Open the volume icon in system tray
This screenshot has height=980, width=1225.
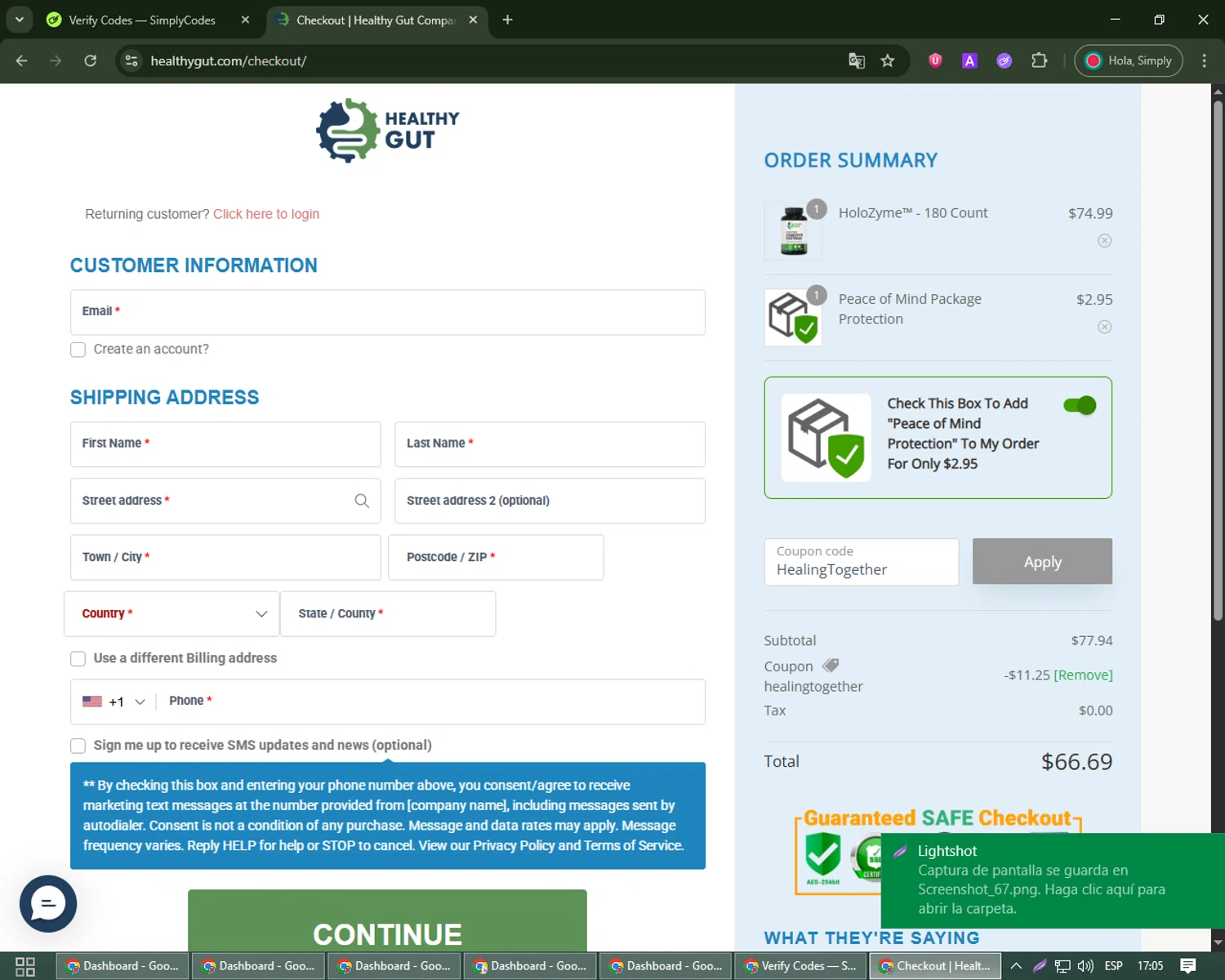[x=1085, y=966]
